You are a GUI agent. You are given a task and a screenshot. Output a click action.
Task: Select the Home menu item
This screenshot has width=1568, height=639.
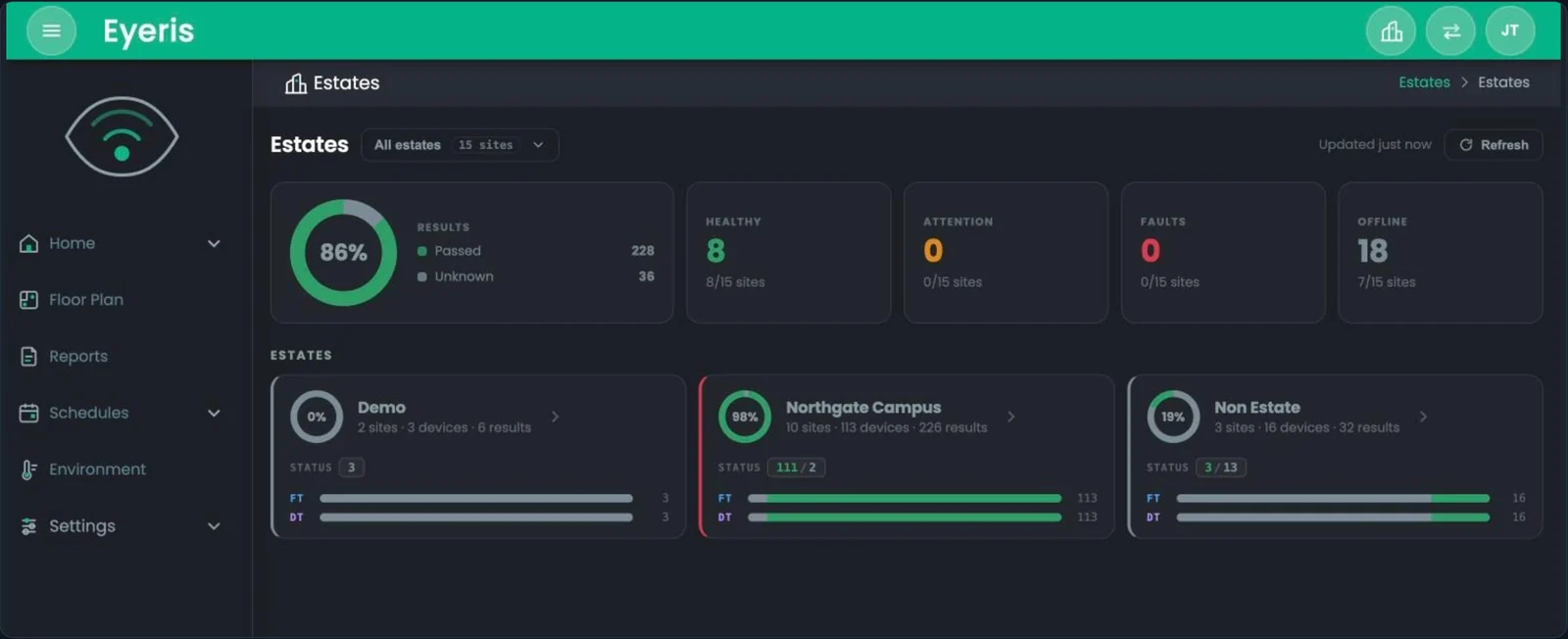point(72,243)
